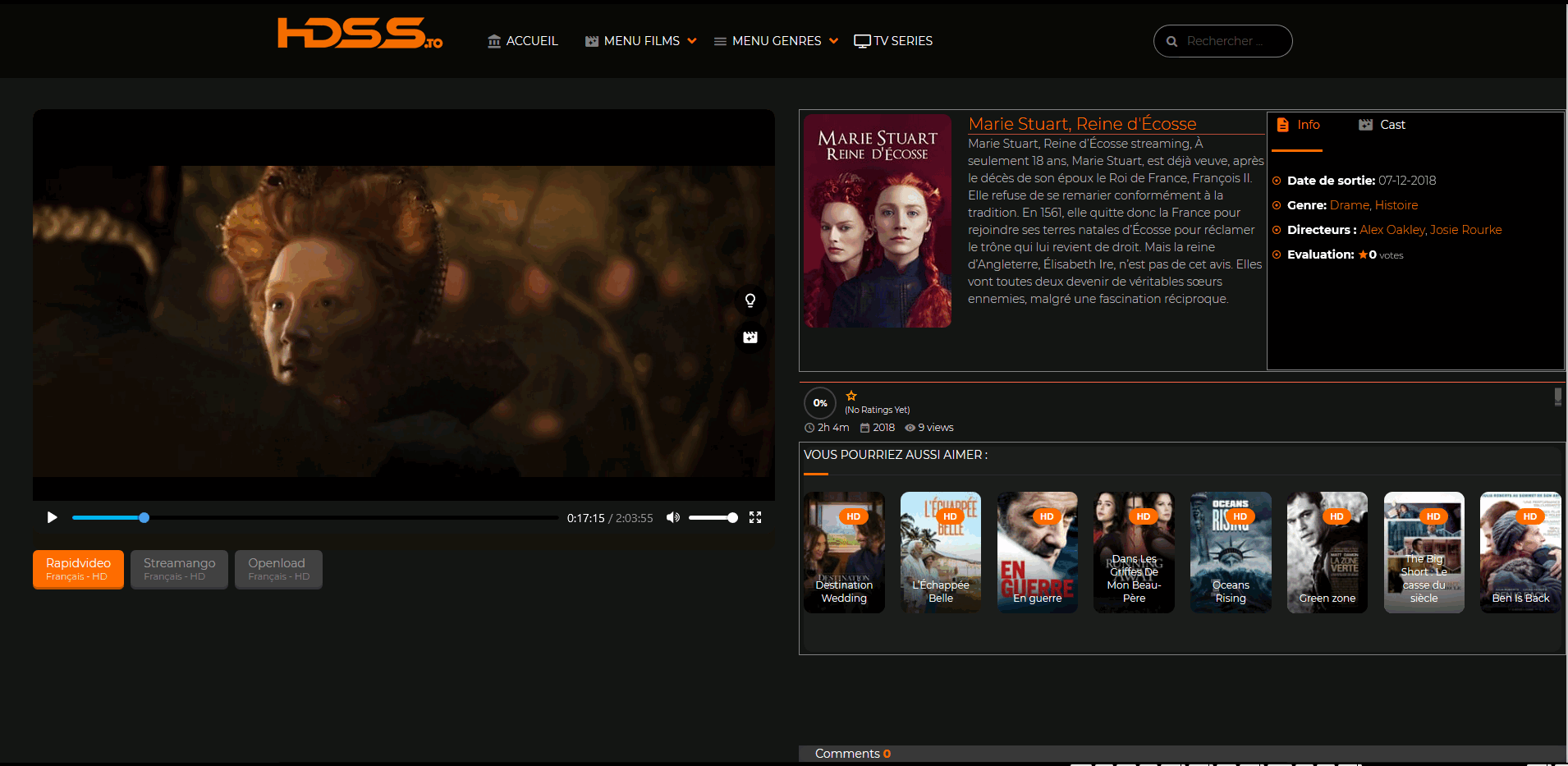This screenshot has height=766, width=1568.
Task: Click the TV Series monitor icon
Action: tap(862, 41)
